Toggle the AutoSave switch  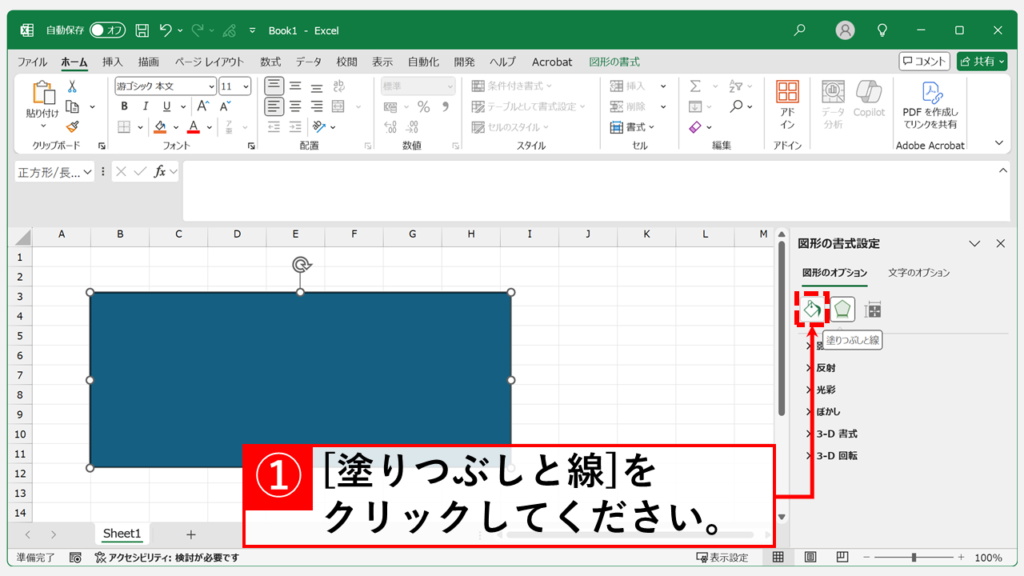pos(108,31)
